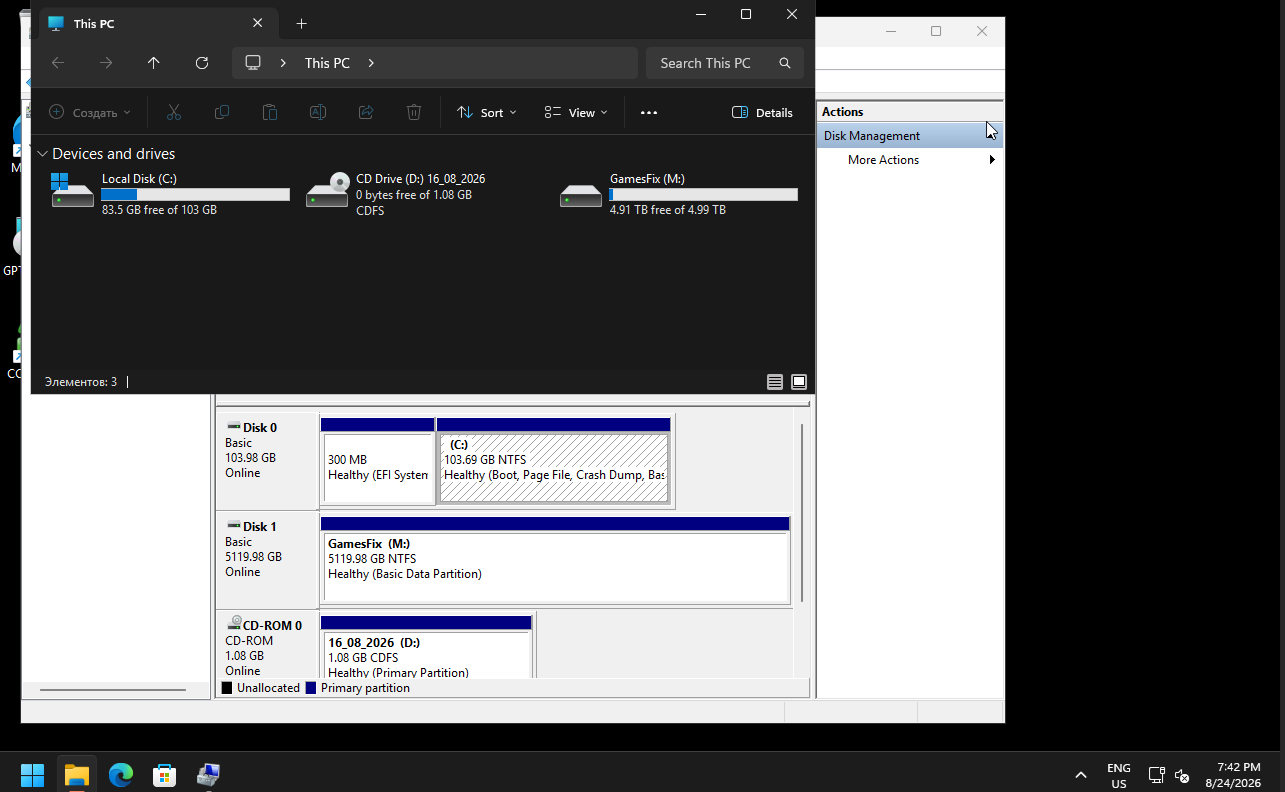
Task: Click the search magnifier icon
Action: [x=785, y=63]
